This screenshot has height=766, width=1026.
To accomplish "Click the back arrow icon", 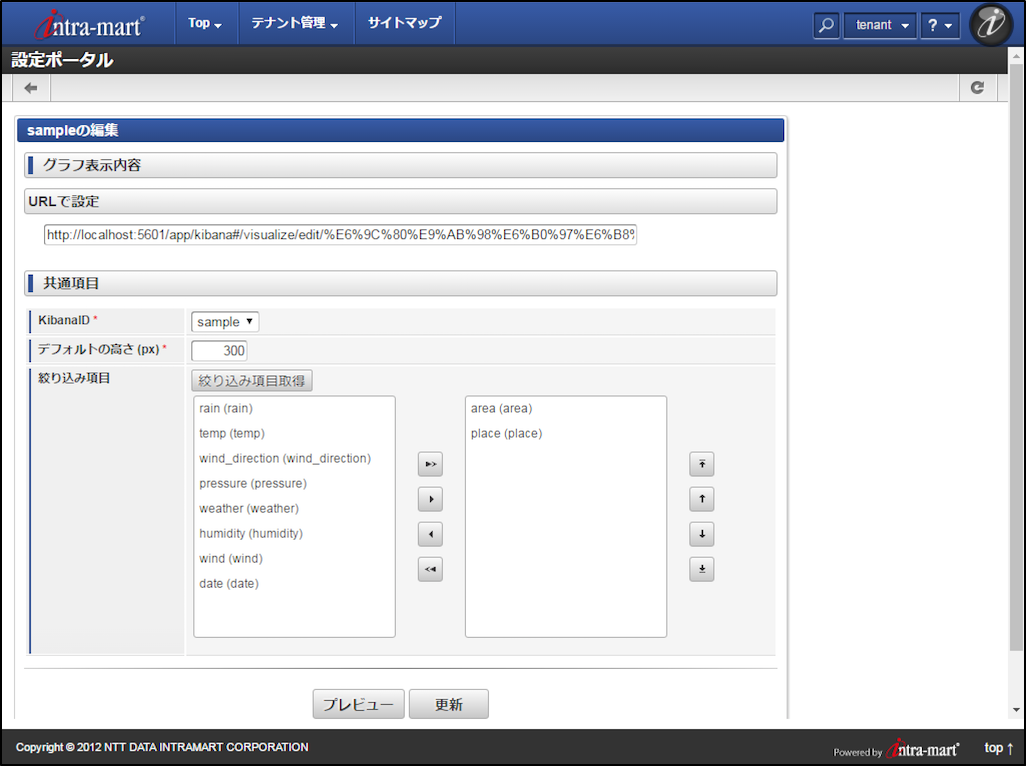I will pos(31,88).
